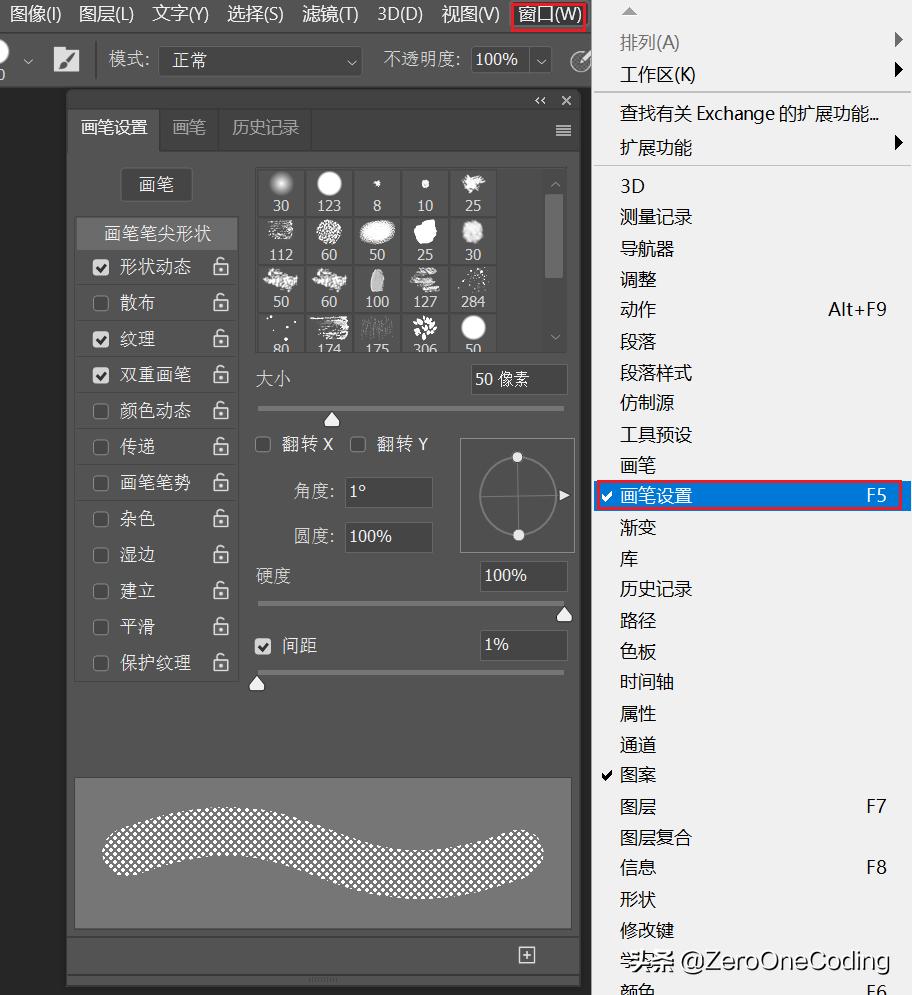Open the blend mode 正常 dropdown
Viewport: 912px width, 995px height.
[x=260, y=61]
